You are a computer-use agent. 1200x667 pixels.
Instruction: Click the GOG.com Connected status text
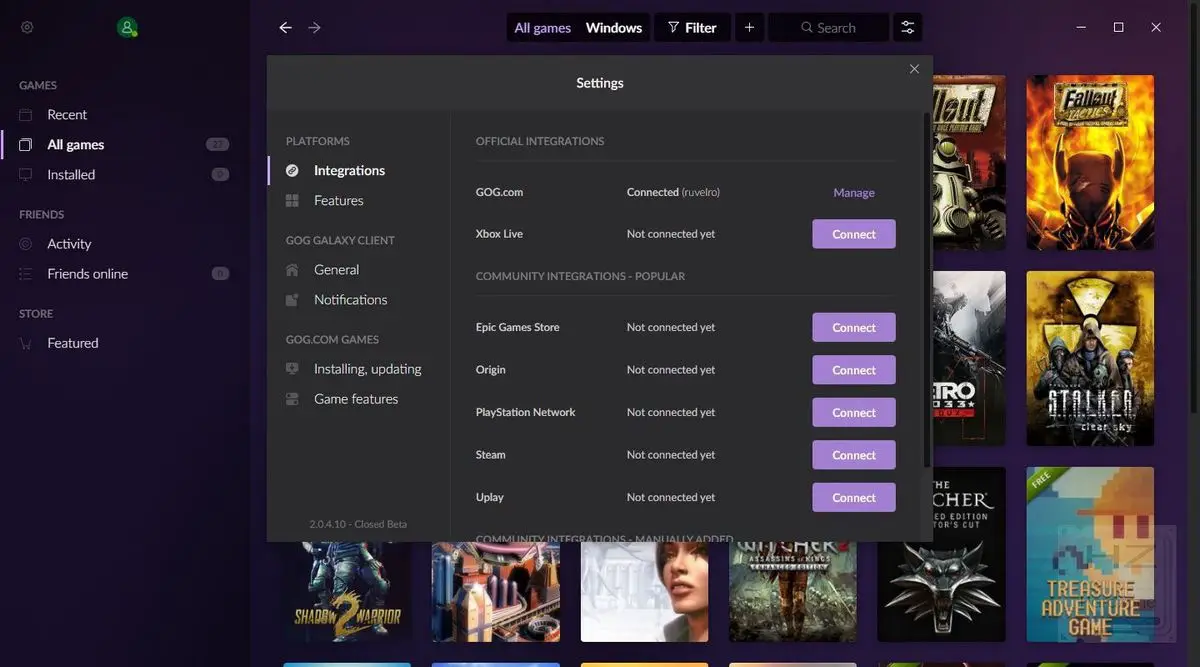pos(673,192)
